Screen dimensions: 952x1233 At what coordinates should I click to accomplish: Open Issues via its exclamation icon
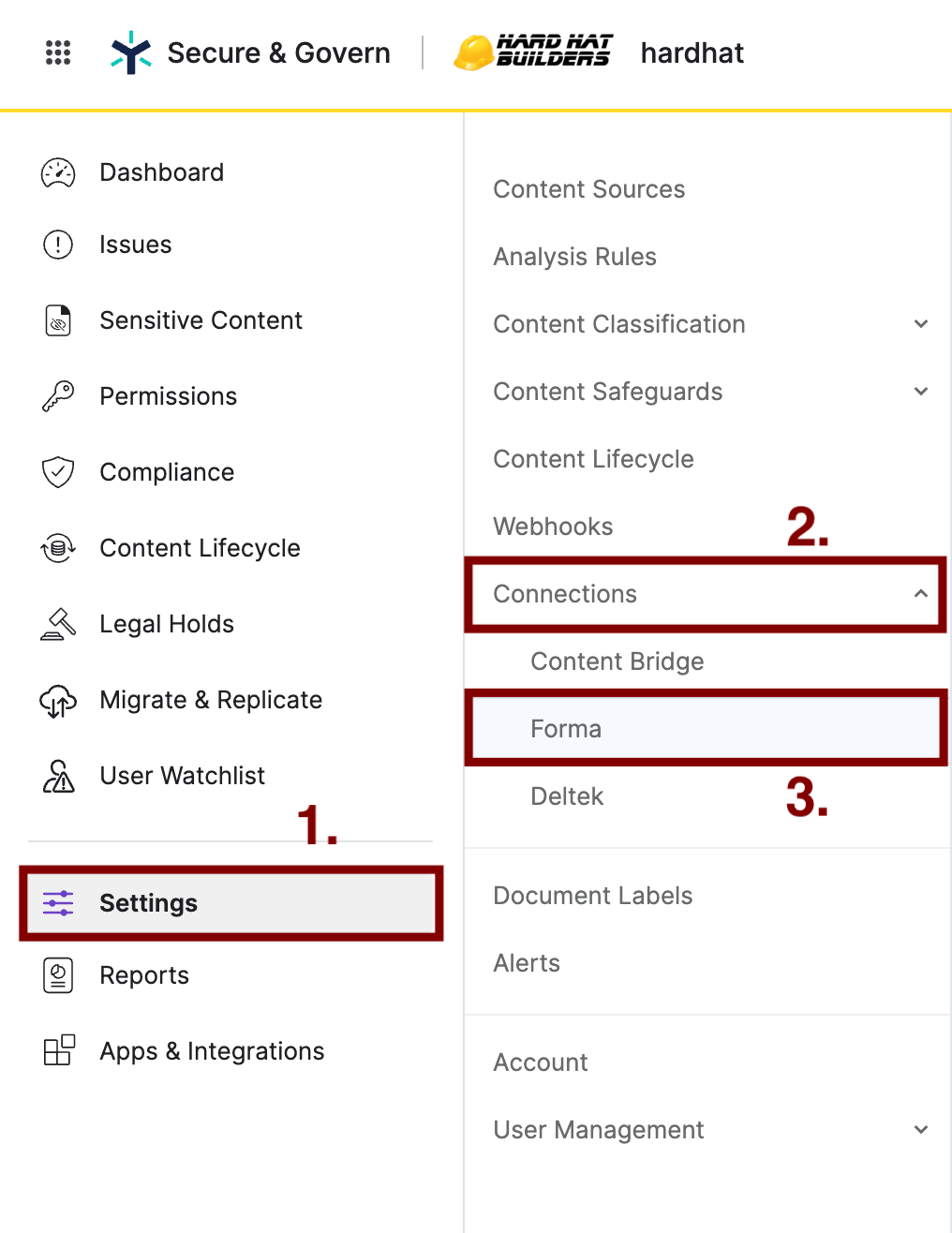pos(58,245)
